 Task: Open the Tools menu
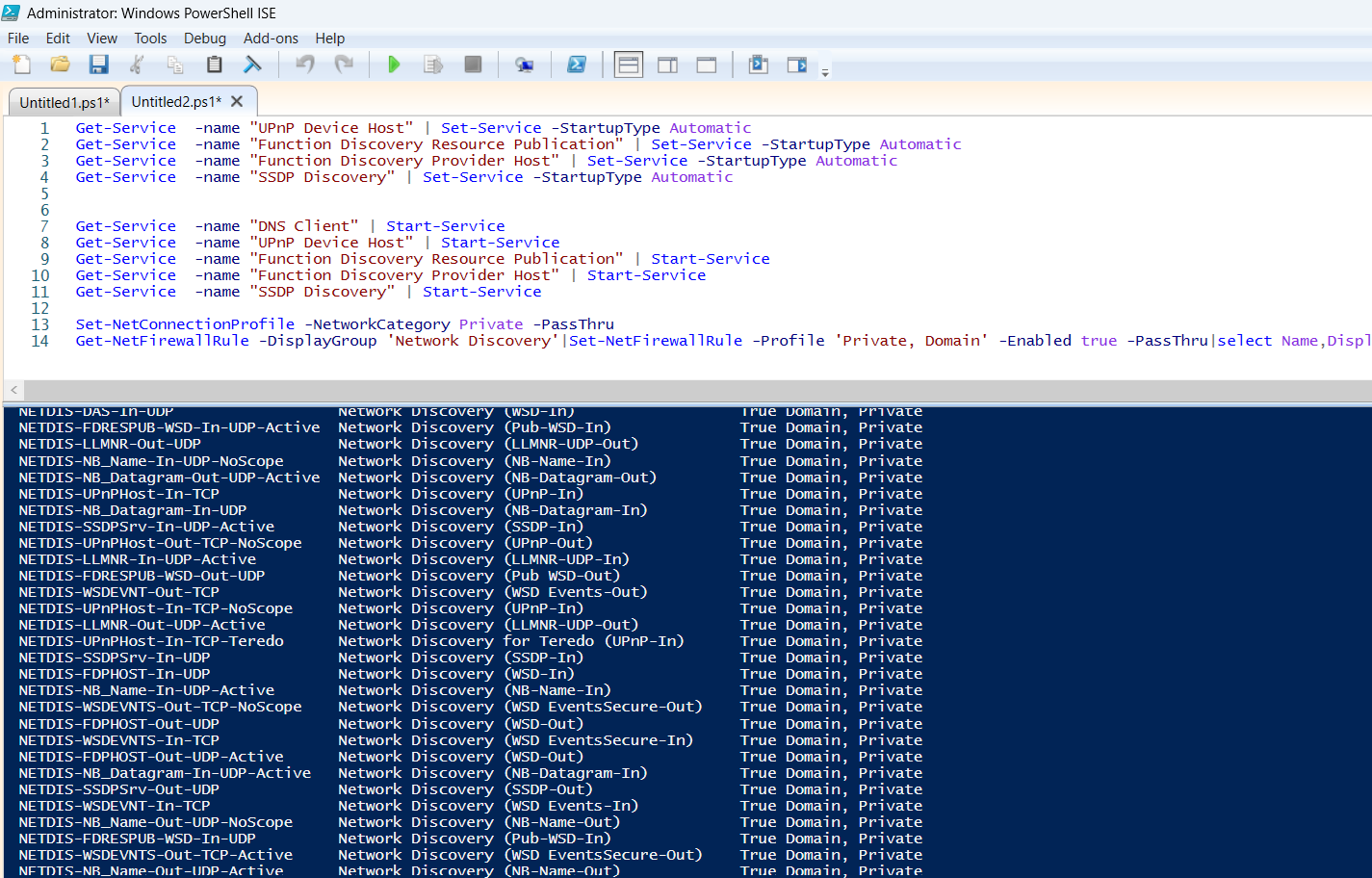click(150, 39)
